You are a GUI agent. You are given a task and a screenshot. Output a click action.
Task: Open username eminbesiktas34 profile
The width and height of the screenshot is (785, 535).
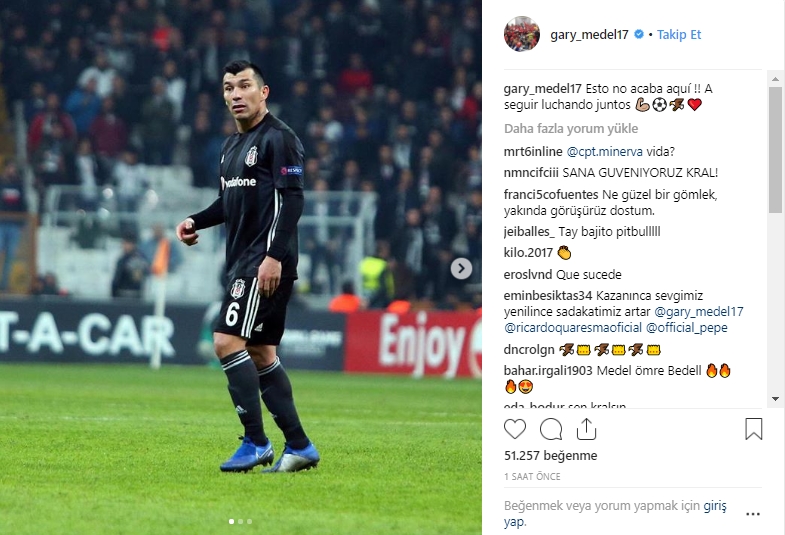[x=548, y=296]
